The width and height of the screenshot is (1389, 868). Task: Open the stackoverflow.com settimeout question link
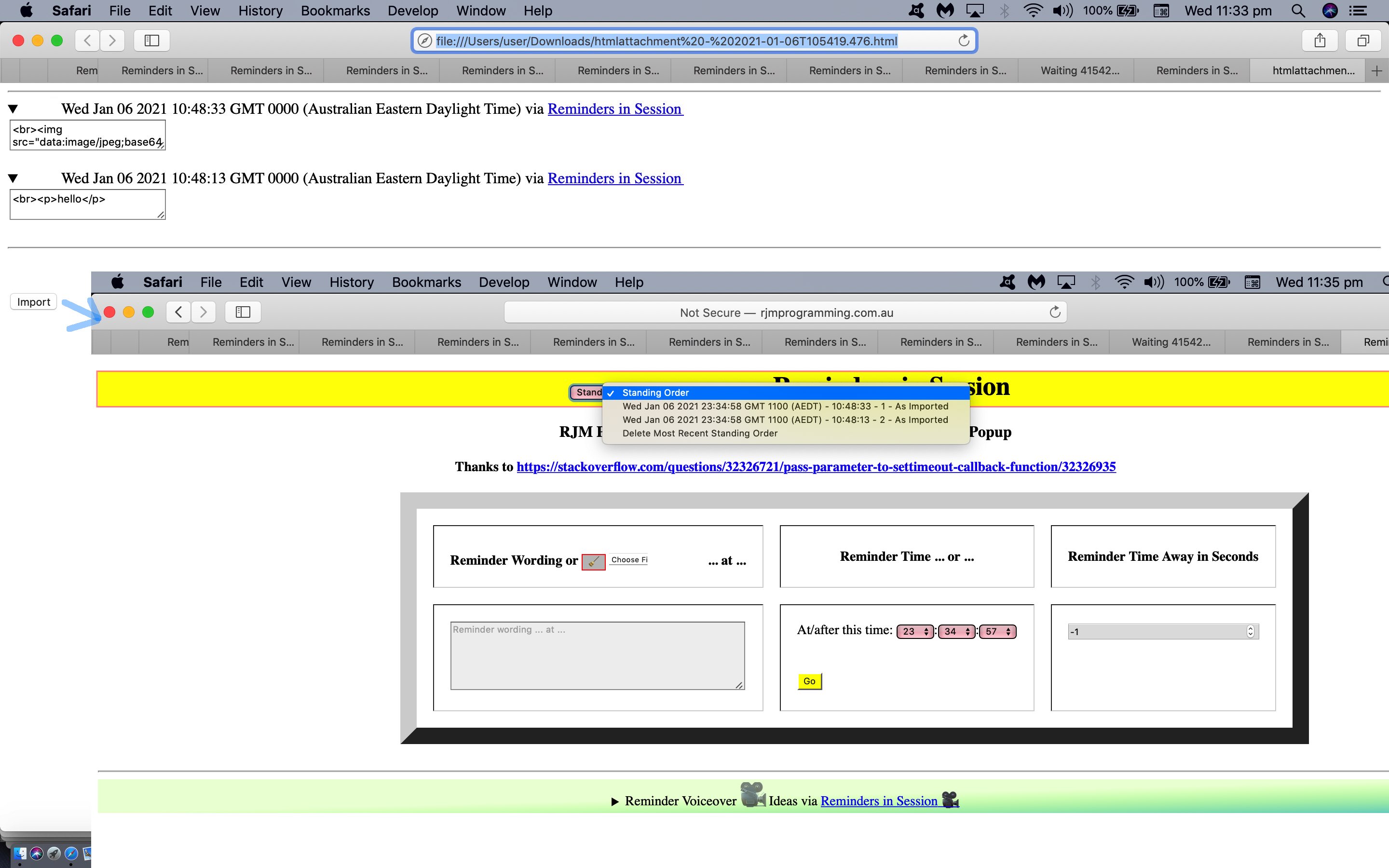(x=816, y=467)
